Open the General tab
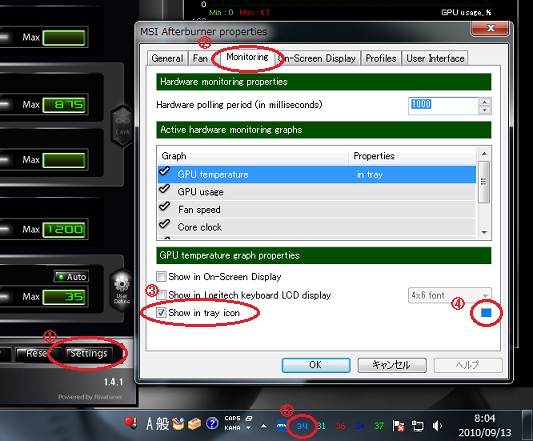533x441 pixels. point(167,58)
